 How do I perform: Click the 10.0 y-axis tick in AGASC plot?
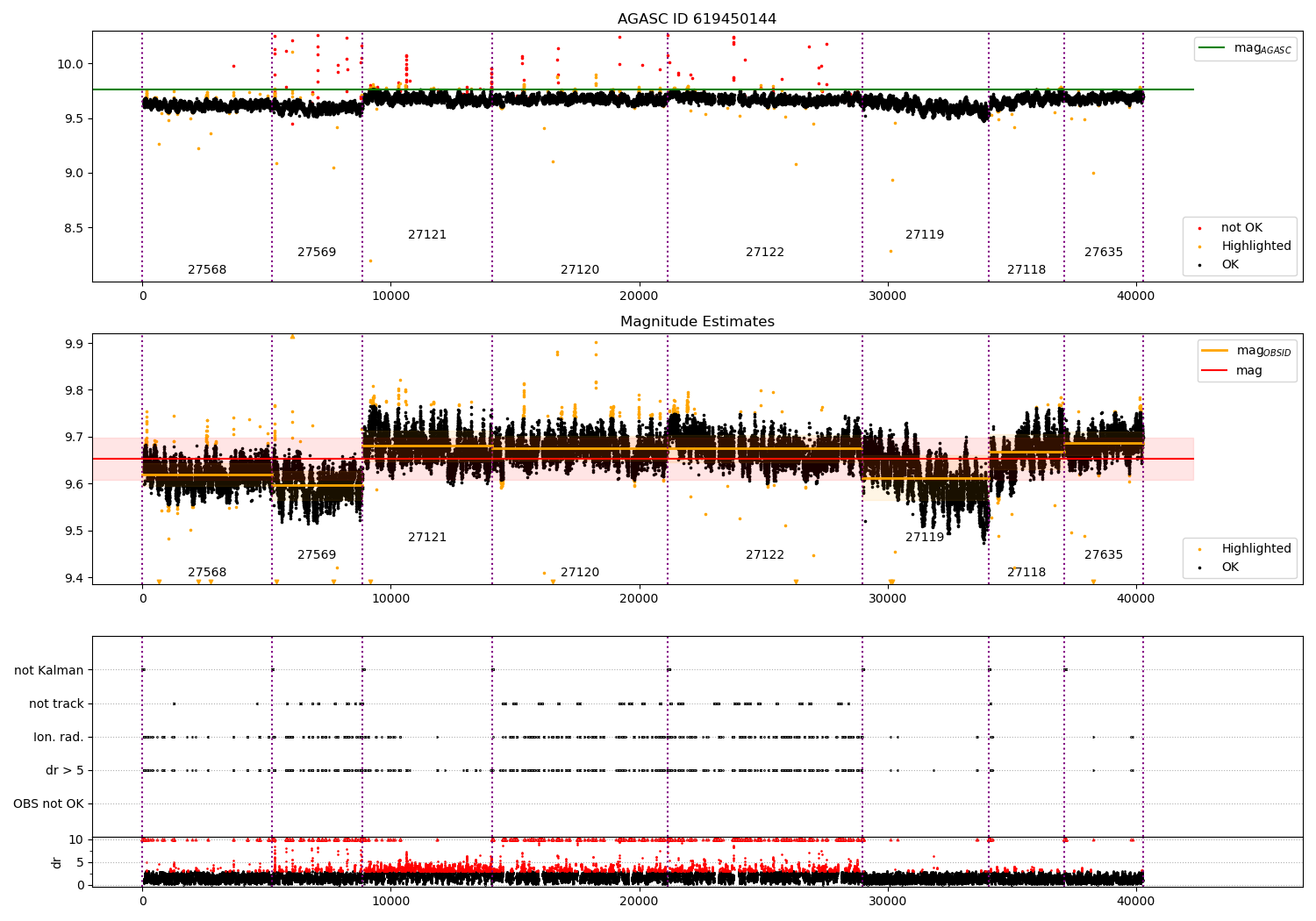tap(70, 64)
